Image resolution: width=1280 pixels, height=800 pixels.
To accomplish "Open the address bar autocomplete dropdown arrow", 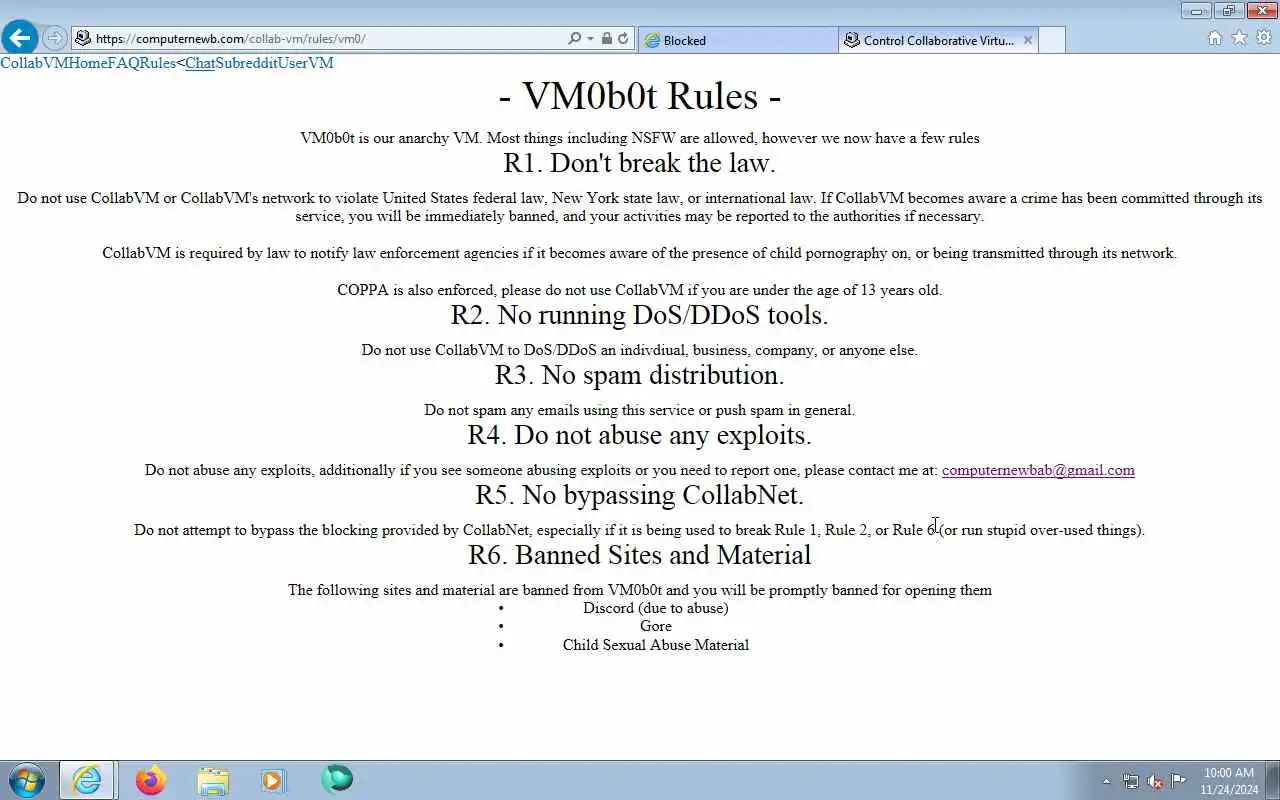I will 590,39.
